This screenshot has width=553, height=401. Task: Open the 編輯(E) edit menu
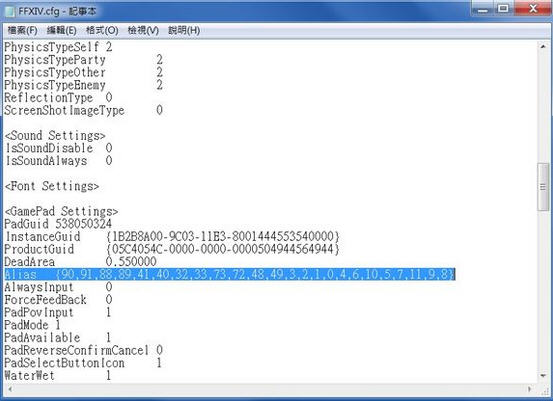click(61, 30)
